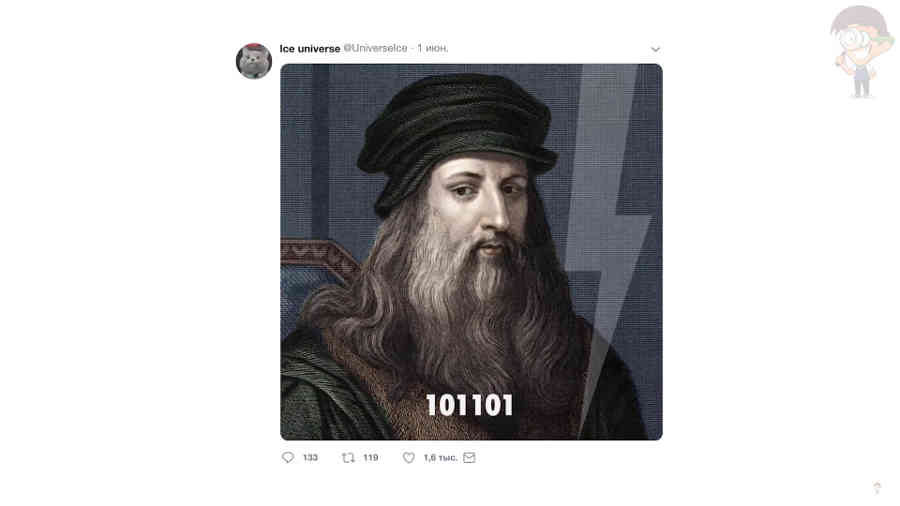The width and height of the screenshot is (900, 506).
Task: Open the Ice universe profile name
Action: point(310,49)
